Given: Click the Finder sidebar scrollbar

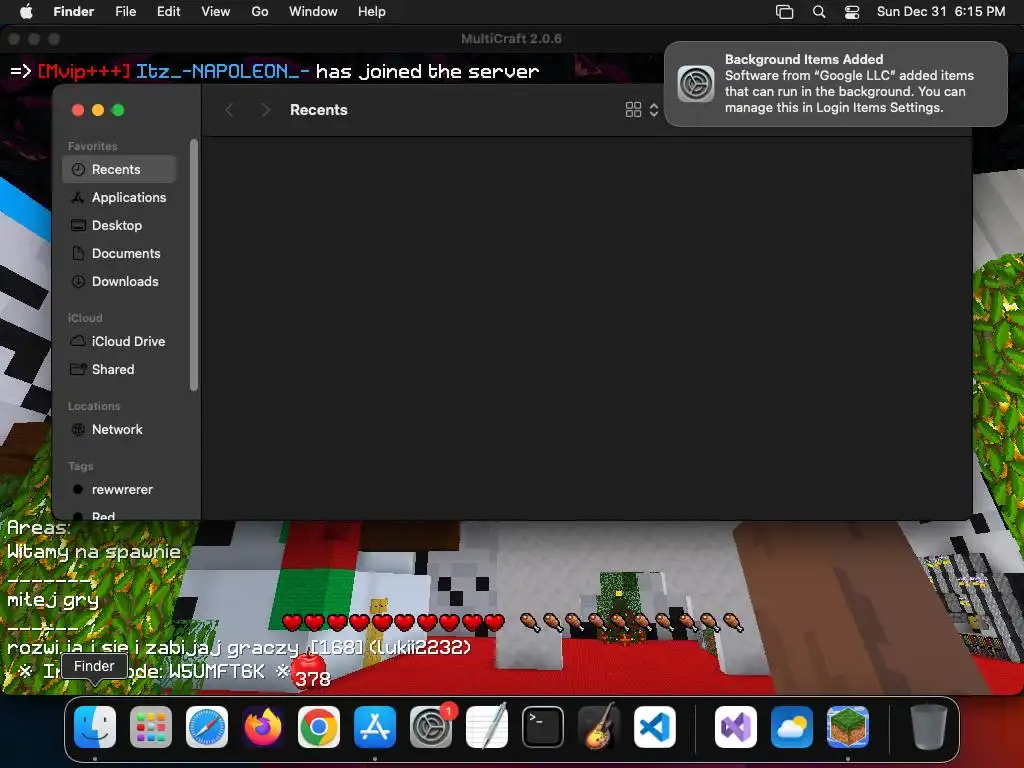Looking at the screenshot, I should click(x=193, y=264).
